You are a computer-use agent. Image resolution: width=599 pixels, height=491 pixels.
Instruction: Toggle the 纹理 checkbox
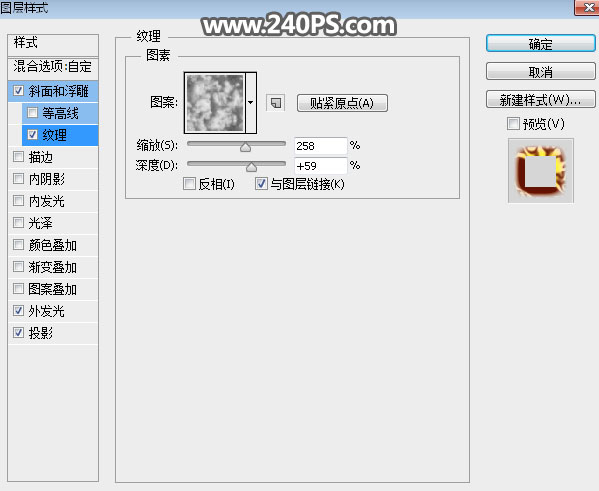(32, 134)
